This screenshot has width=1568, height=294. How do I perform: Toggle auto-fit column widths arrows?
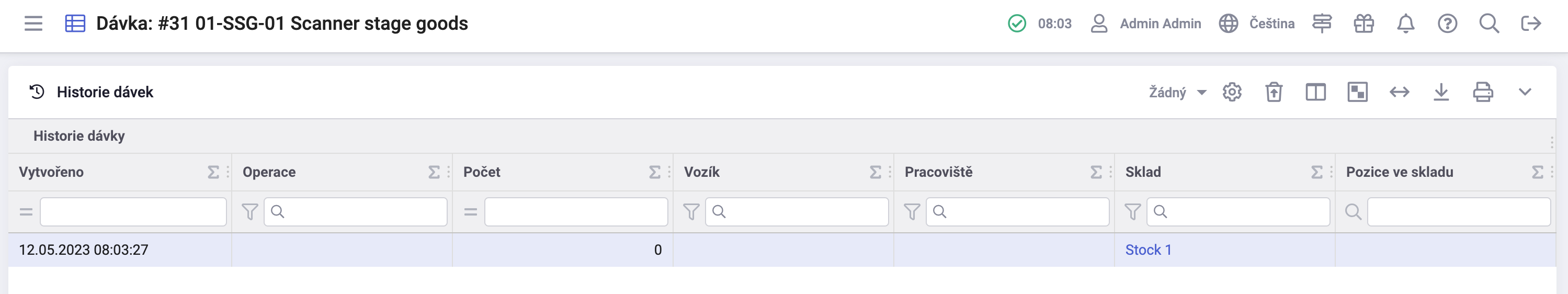(x=1400, y=93)
